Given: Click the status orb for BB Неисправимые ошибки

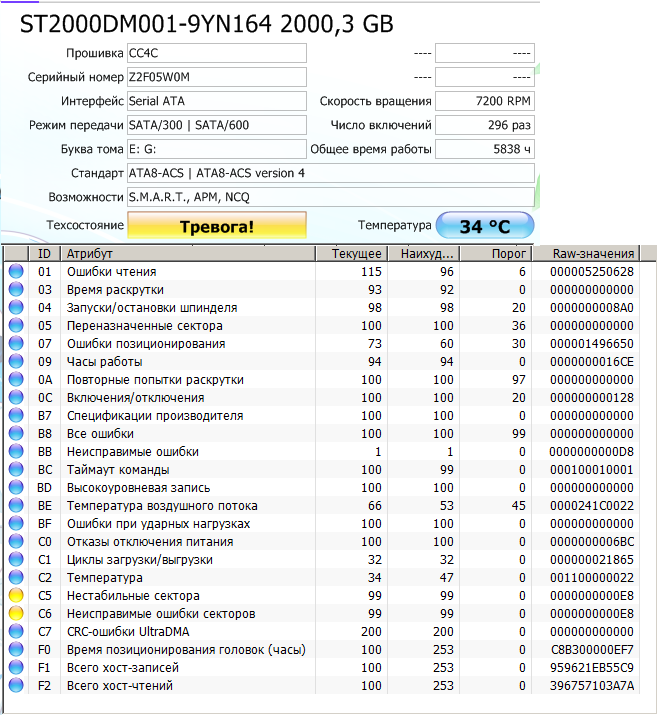Looking at the screenshot, I should (x=16, y=452).
